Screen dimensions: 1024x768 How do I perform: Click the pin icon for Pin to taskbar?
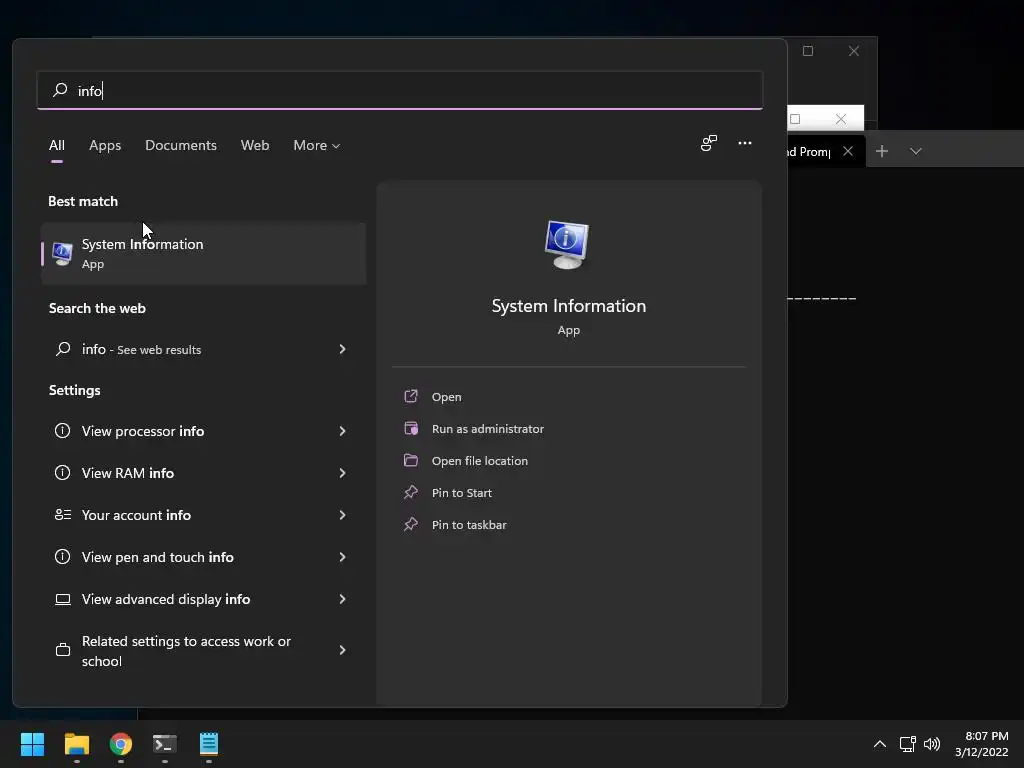pos(411,524)
